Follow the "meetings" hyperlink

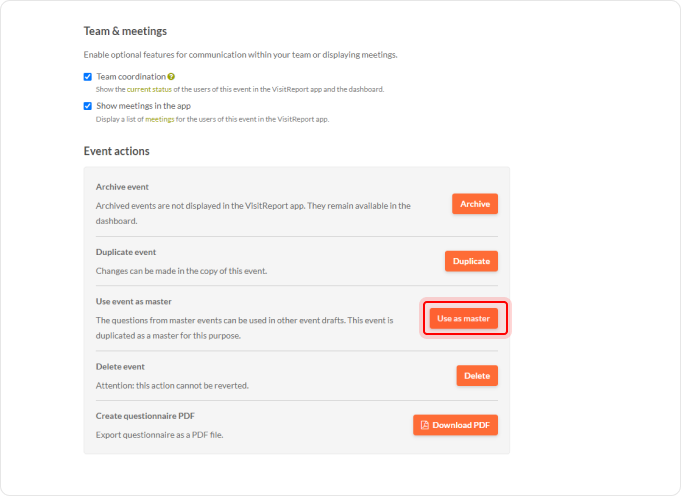pos(160,119)
